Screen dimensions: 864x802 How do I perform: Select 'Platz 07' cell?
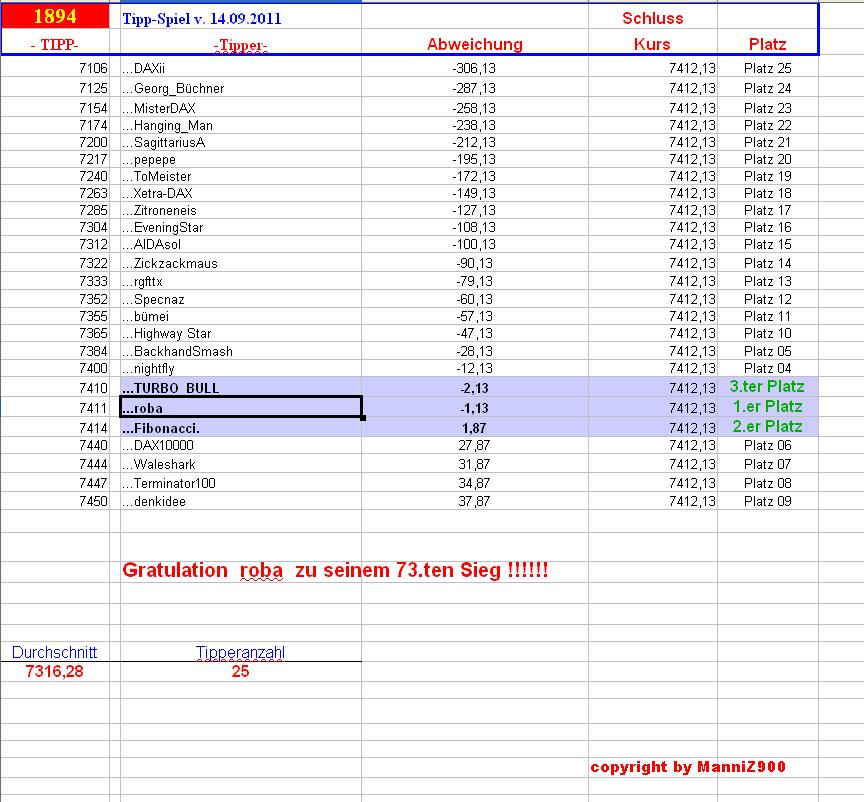[x=768, y=465]
